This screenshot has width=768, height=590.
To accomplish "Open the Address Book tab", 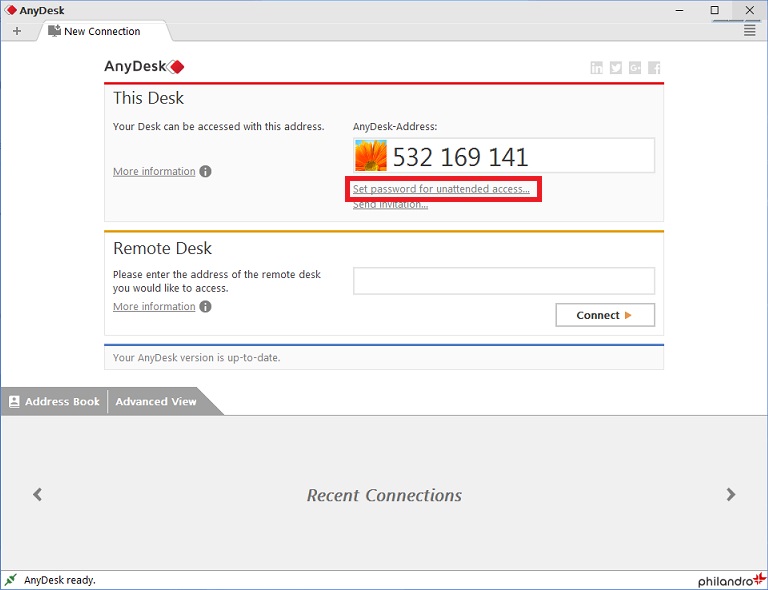I will (x=54, y=401).
